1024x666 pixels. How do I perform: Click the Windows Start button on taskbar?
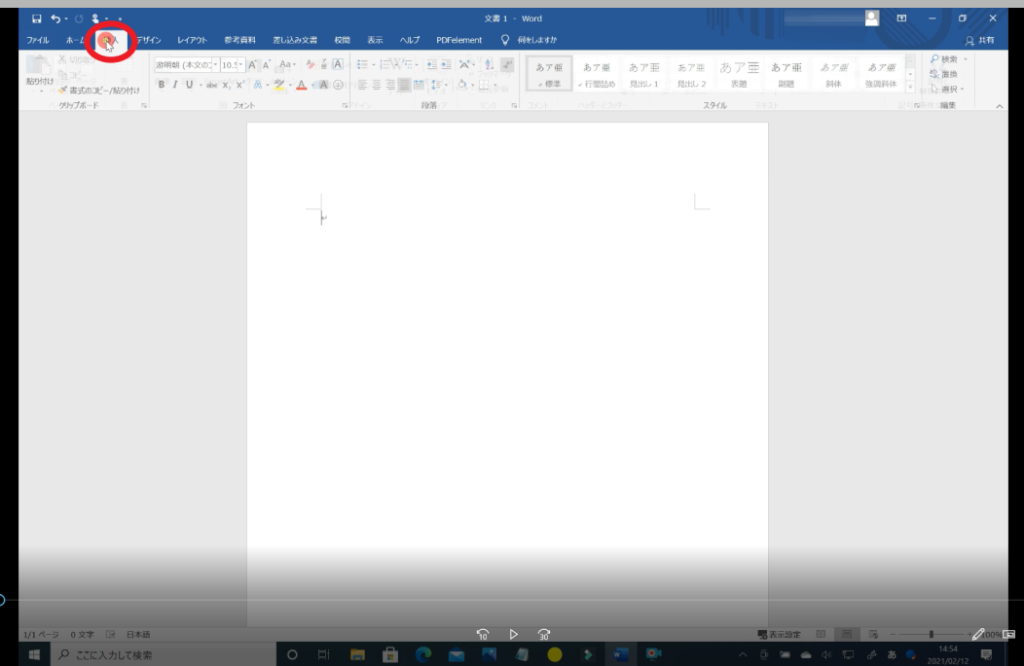[33, 655]
